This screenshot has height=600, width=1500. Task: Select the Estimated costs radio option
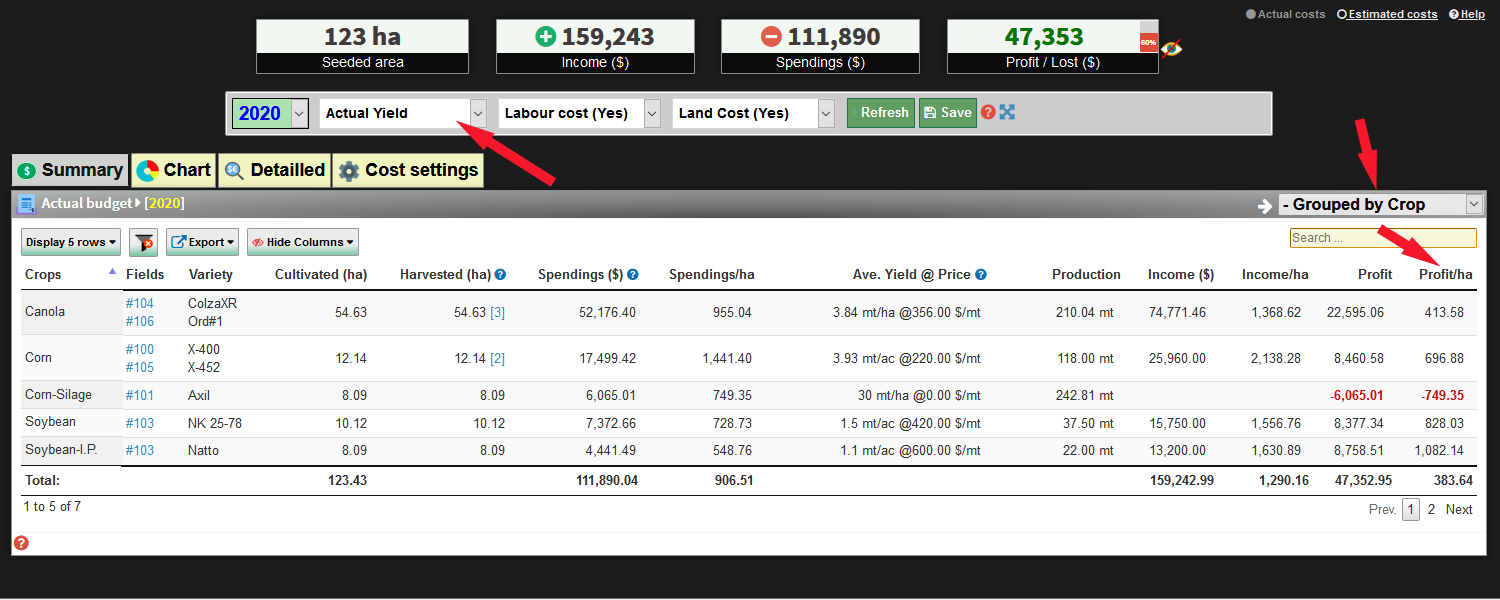click(x=1342, y=15)
